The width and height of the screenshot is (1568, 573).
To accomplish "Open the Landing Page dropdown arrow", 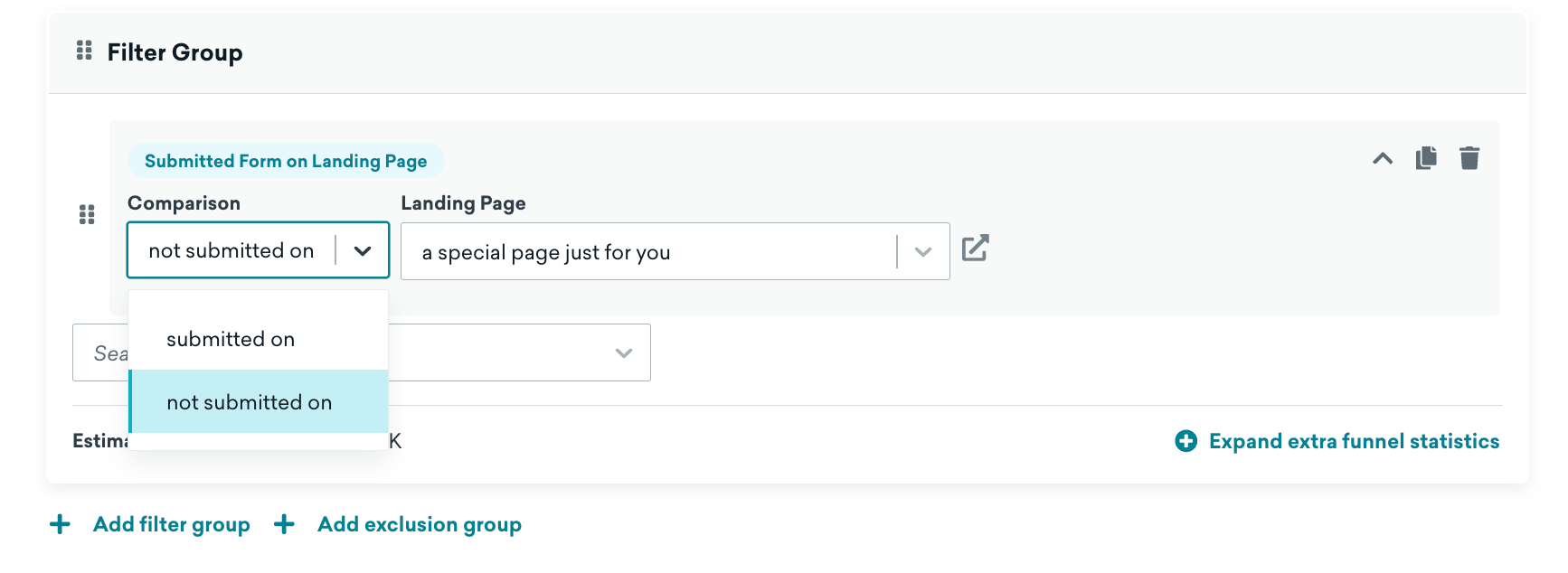I will point(922,252).
